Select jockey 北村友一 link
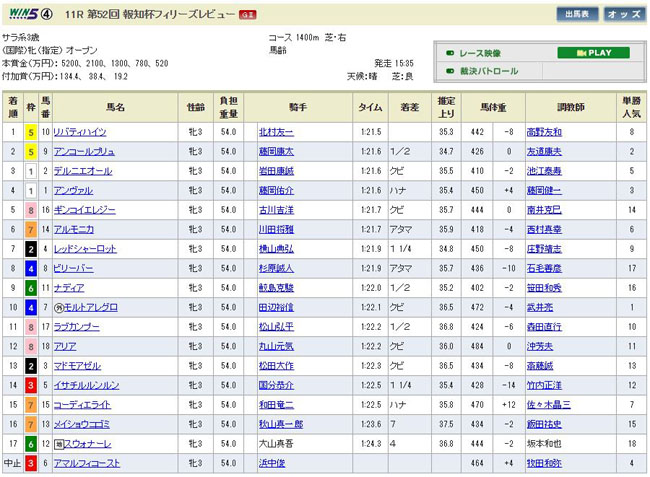The height and width of the screenshot is (477, 650). tap(277, 131)
